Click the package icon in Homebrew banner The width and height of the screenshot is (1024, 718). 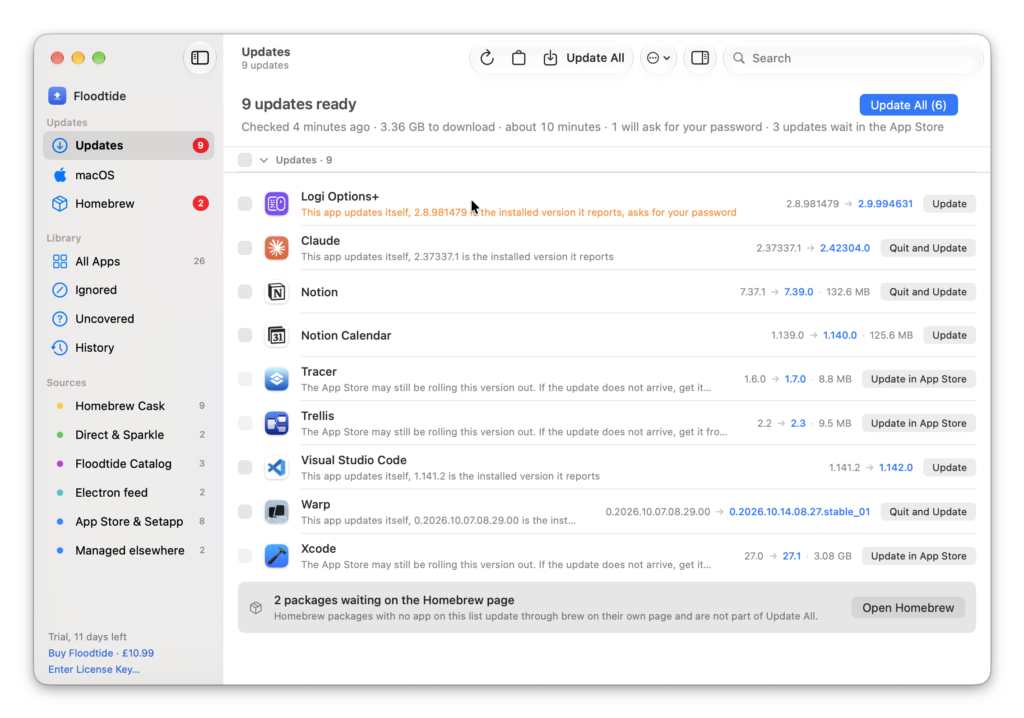tap(256, 608)
